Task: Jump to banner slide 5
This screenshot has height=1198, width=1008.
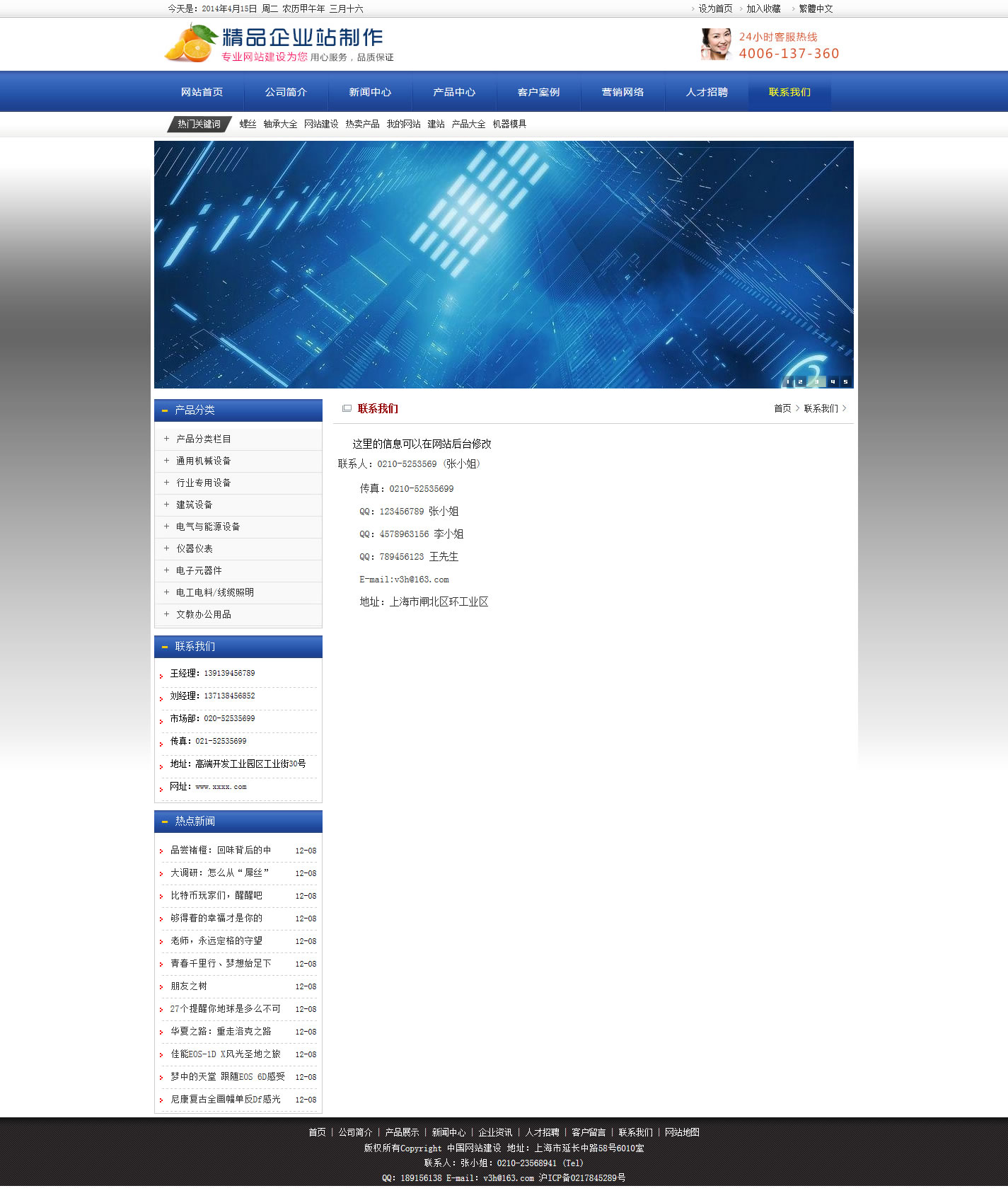Action: click(845, 381)
